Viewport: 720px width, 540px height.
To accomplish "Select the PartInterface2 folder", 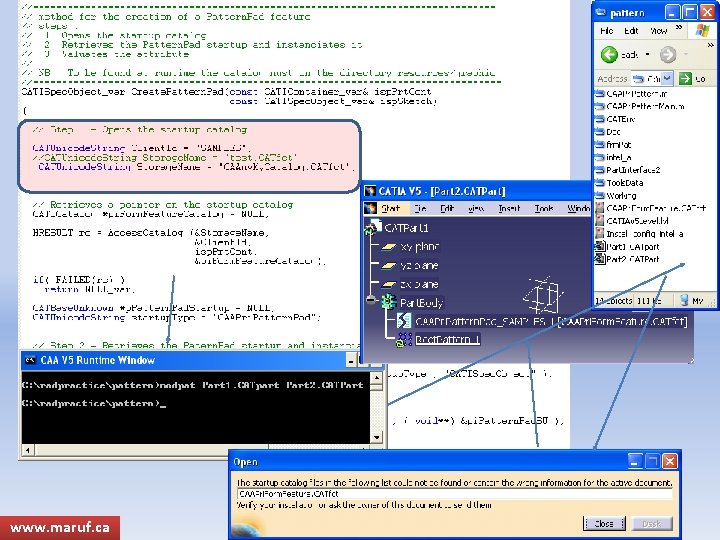I will click(627, 170).
